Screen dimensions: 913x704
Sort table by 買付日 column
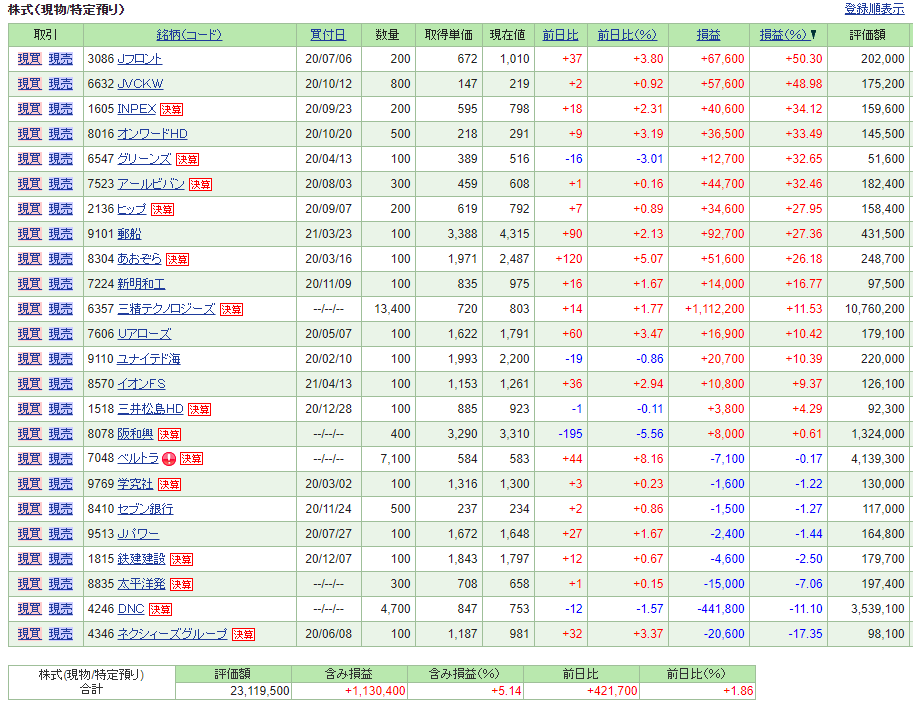tap(328, 35)
